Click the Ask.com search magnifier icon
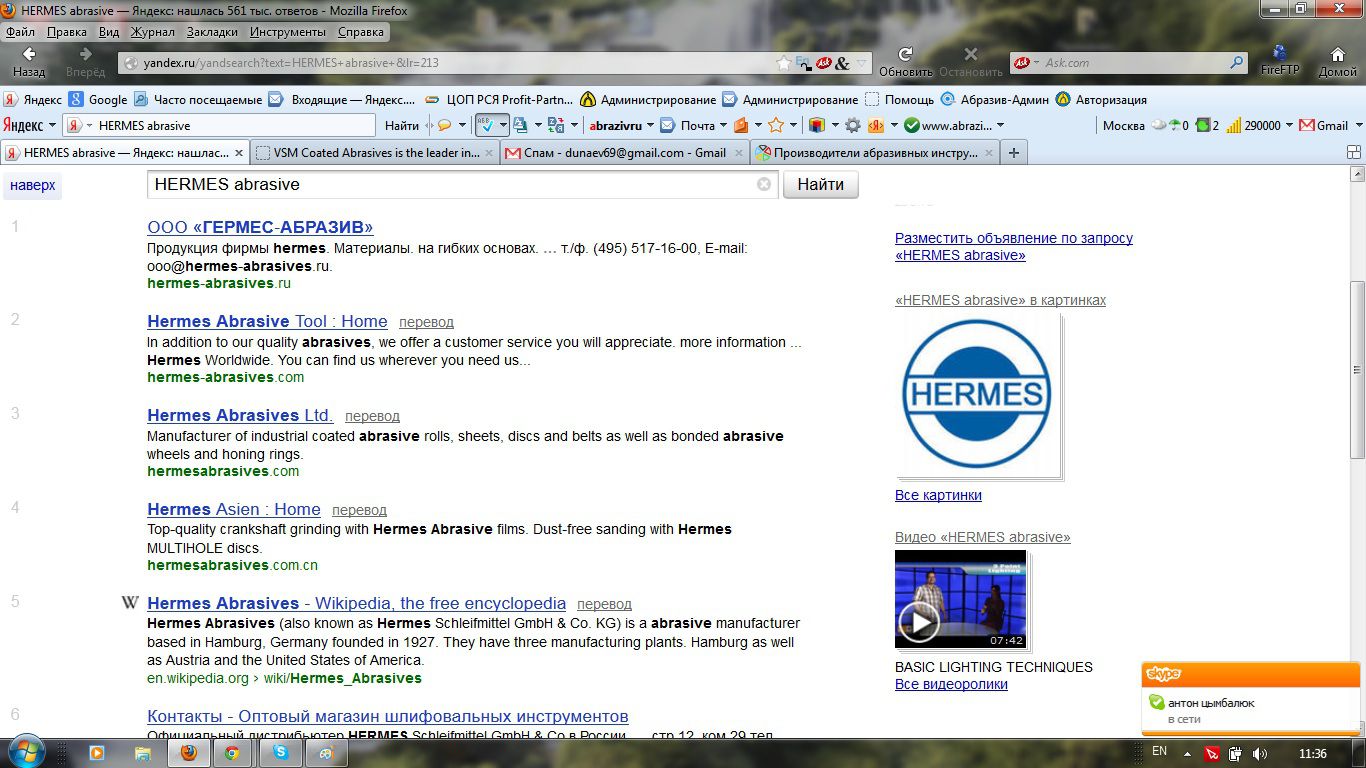Viewport: 1366px width, 768px height. click(x=1237, y=63)
